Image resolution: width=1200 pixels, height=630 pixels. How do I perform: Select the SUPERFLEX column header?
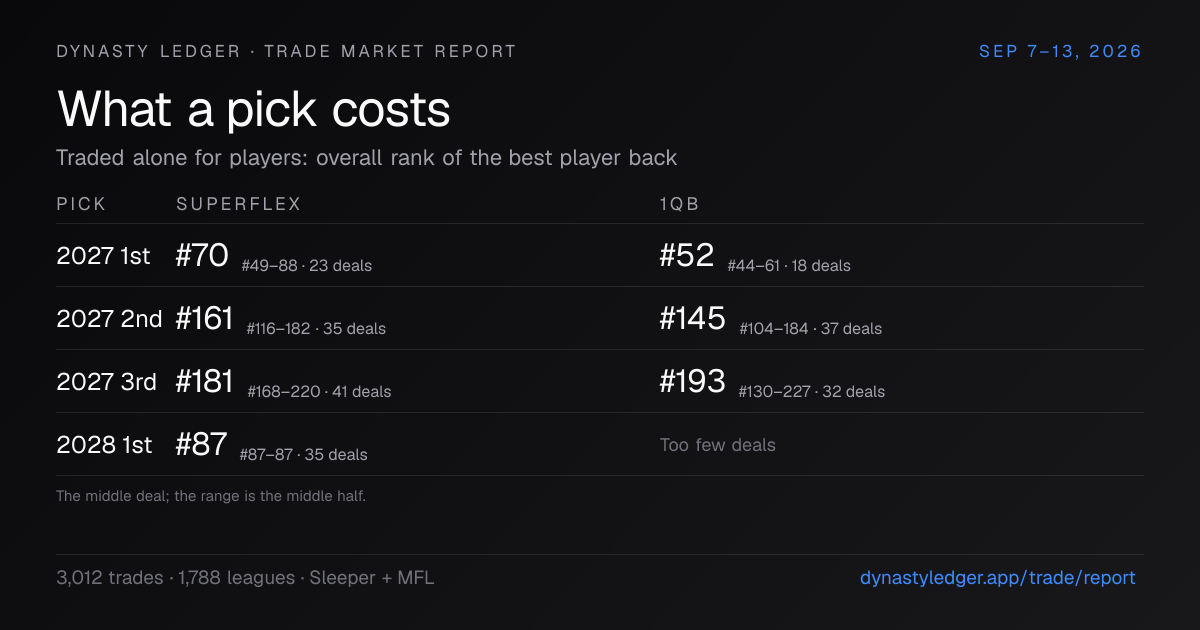tap(239, 204)
